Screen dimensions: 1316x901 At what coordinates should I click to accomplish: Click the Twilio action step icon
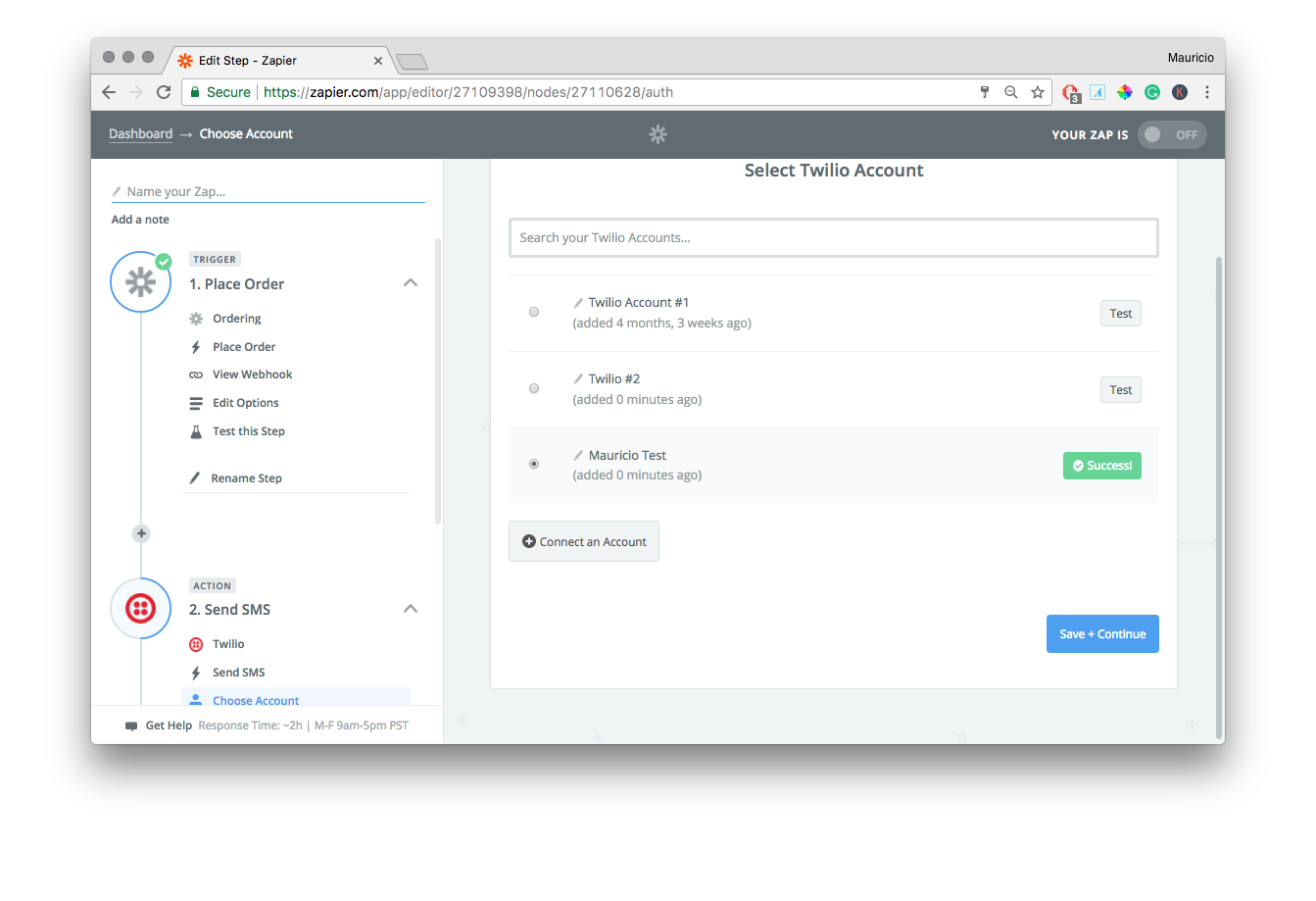click(141, 608)
